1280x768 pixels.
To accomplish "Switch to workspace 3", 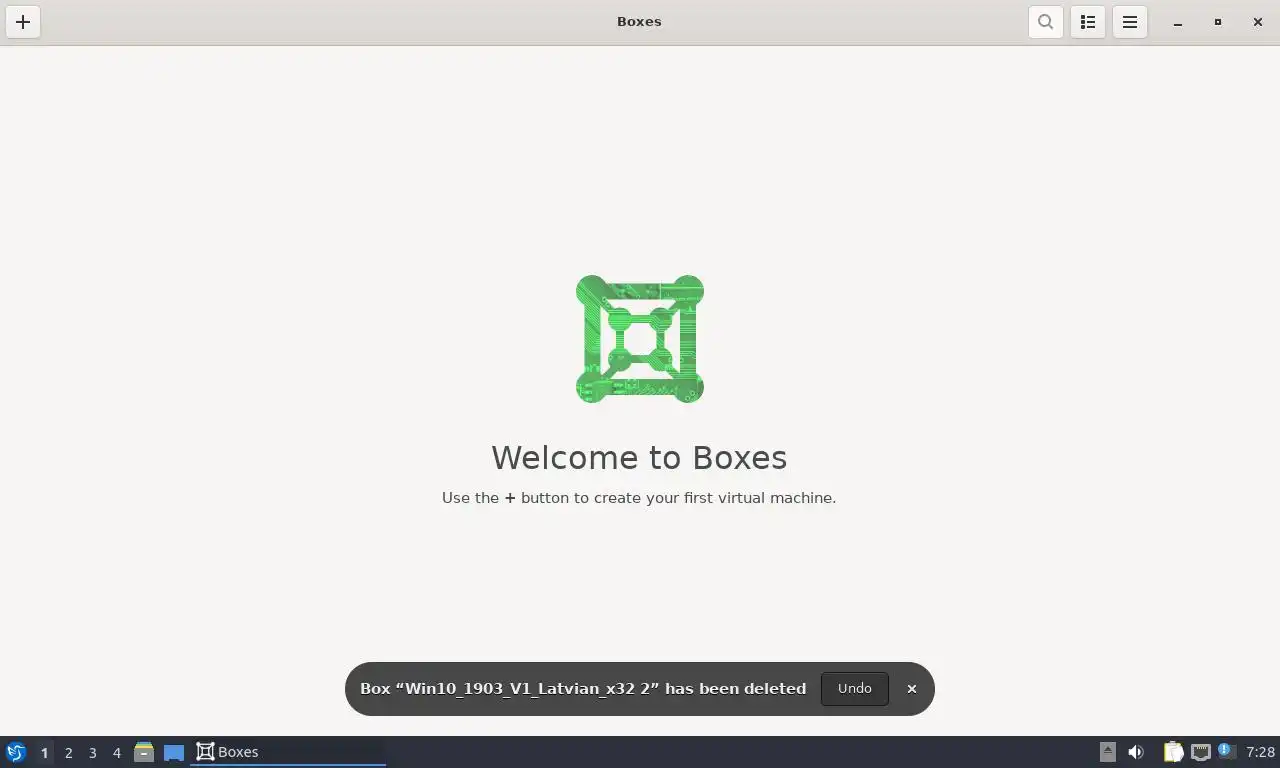I will coord(92,753).
